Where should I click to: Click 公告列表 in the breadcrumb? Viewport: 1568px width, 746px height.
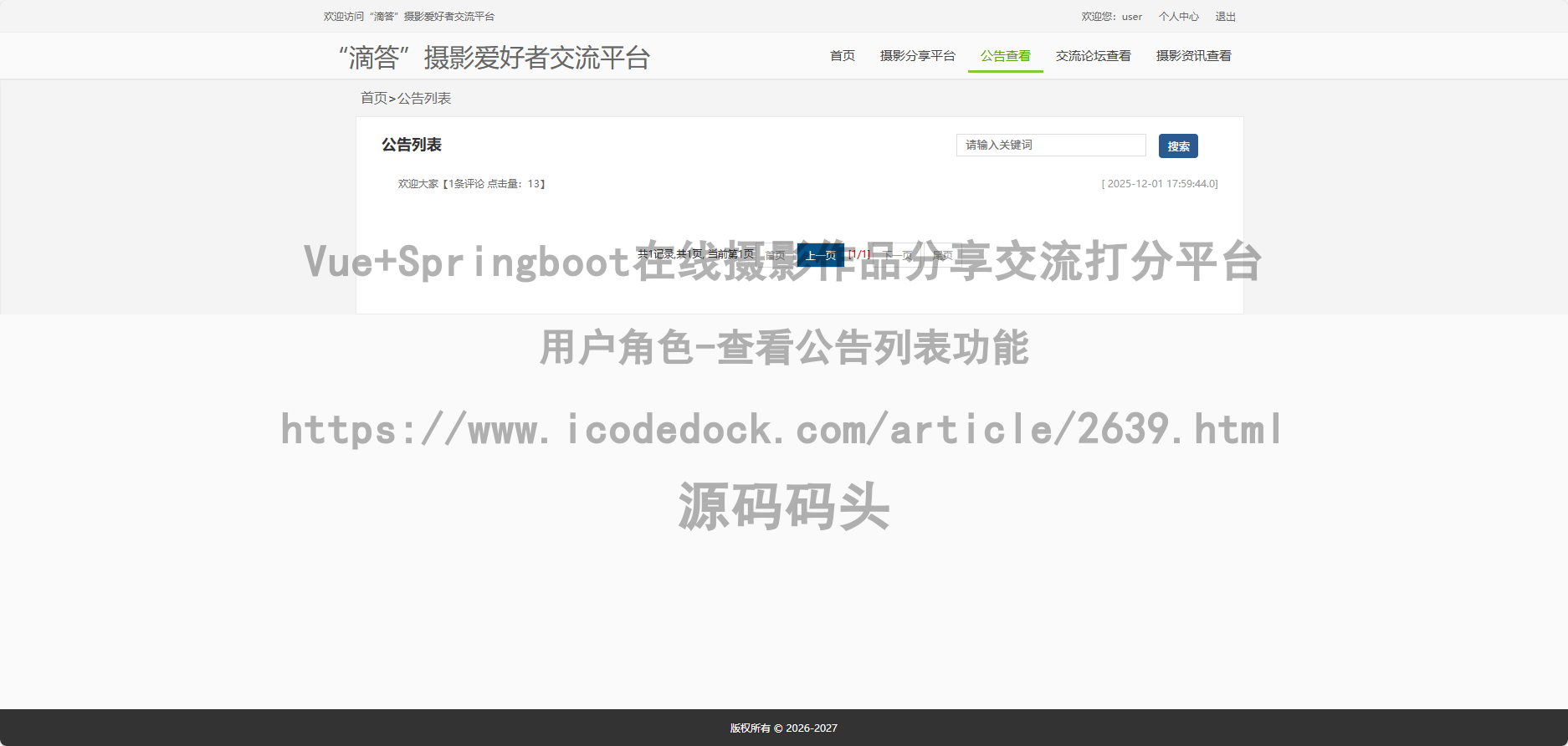pyautogui.click(x=424, y=99)
